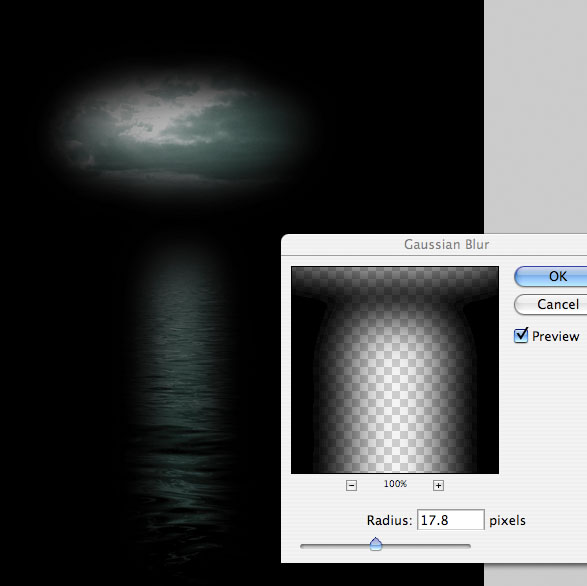The height and width of the screenshot is (586, 587).
Task: Click inside the blur preview thumbnail
Action: [x=395, y=370]
